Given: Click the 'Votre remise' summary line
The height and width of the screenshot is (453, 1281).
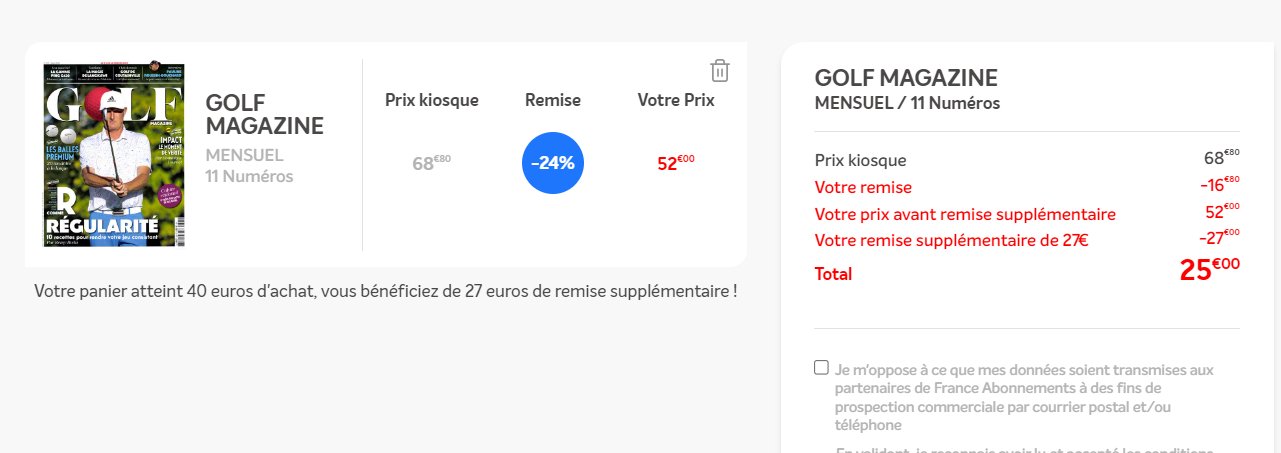Looking at the screenshot, I should tap(863, 187).
